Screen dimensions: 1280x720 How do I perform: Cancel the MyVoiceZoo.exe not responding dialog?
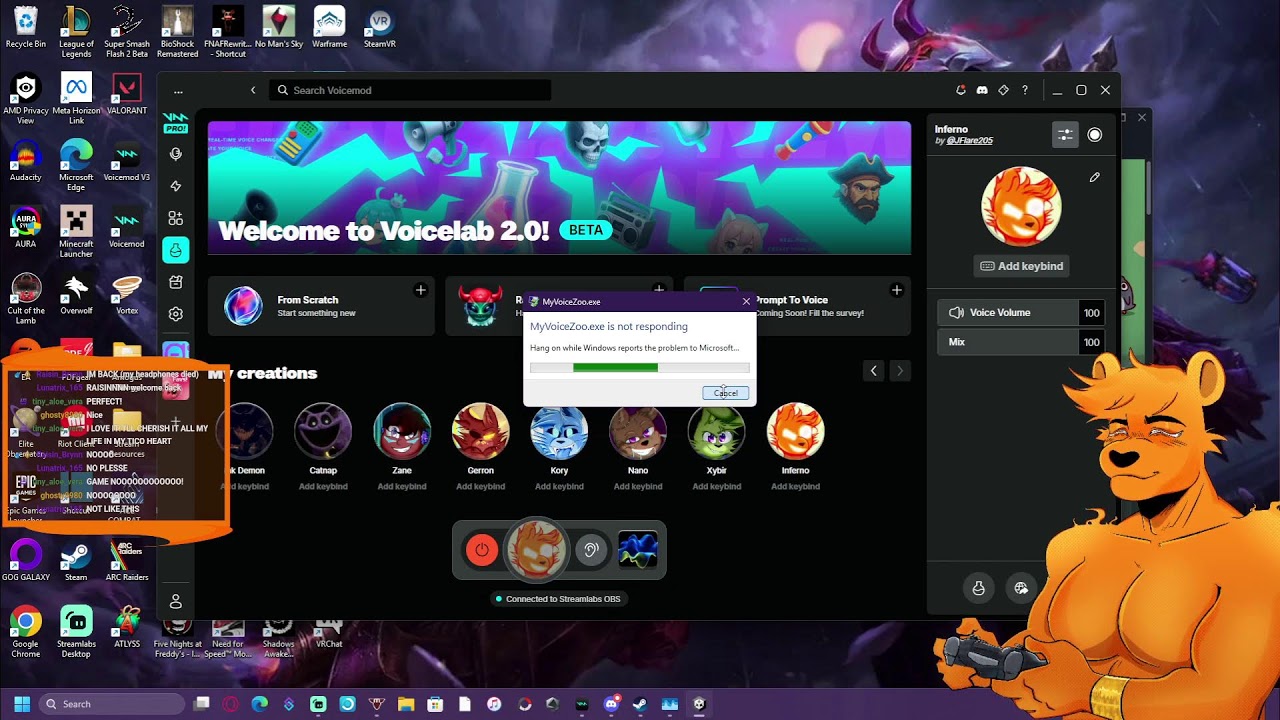(x=725, y=393)
